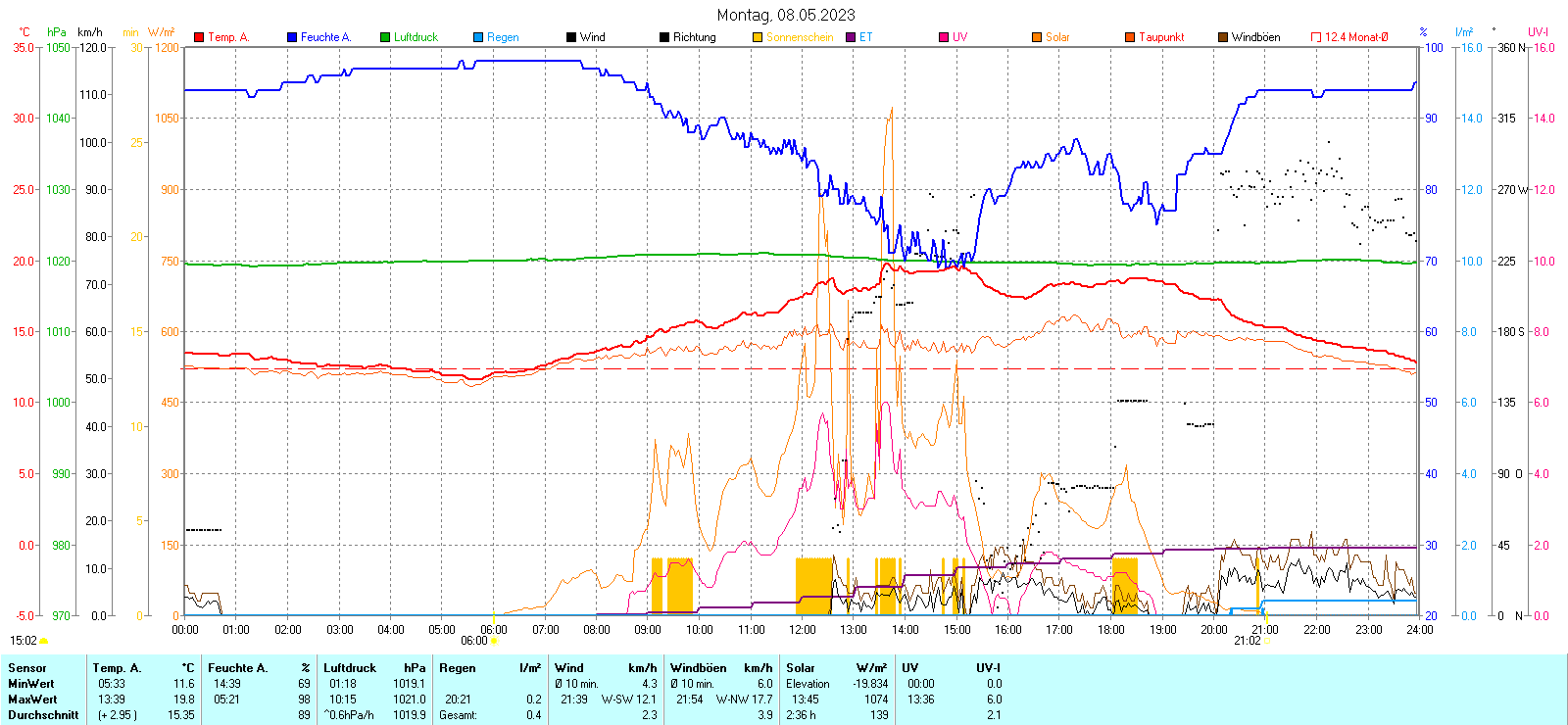Viewport: 1568px width, 725px height.
Task: Click the 12:00 mark on the time axis
Action: tap(803, 629)
